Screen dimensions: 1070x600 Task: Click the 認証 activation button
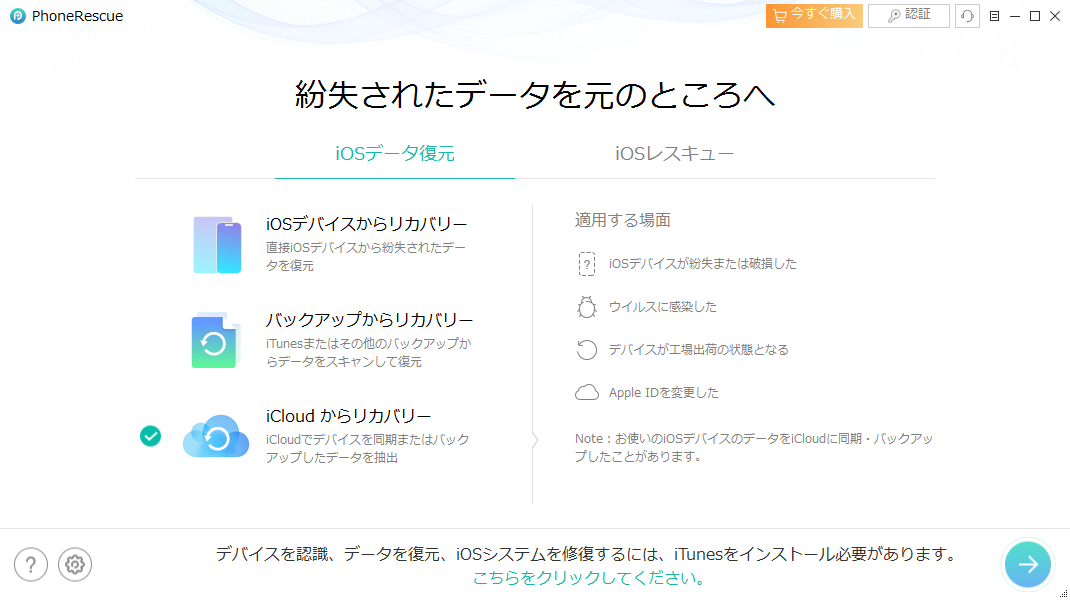pos(908,15)
